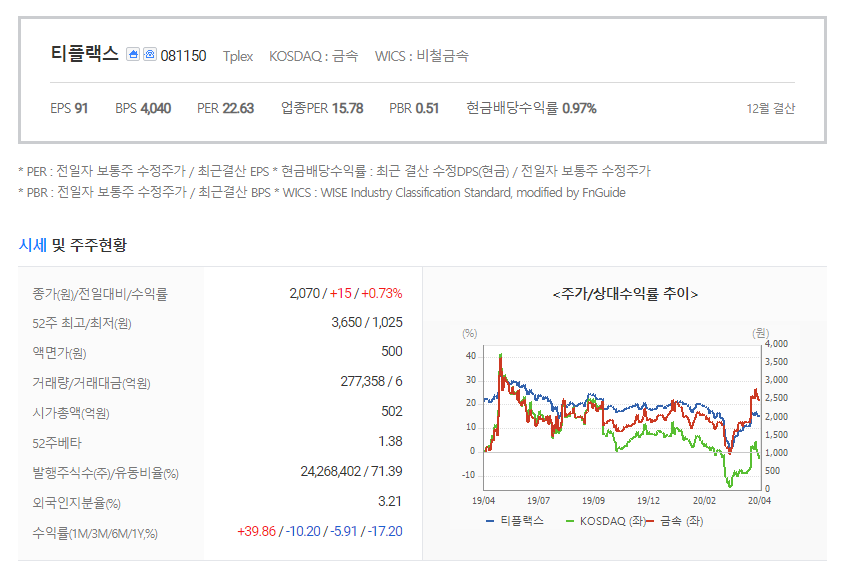Screen dimensions: 845x561
Task: Click the 24,268,402 / 71.39 value
Action: coord(351,472)
